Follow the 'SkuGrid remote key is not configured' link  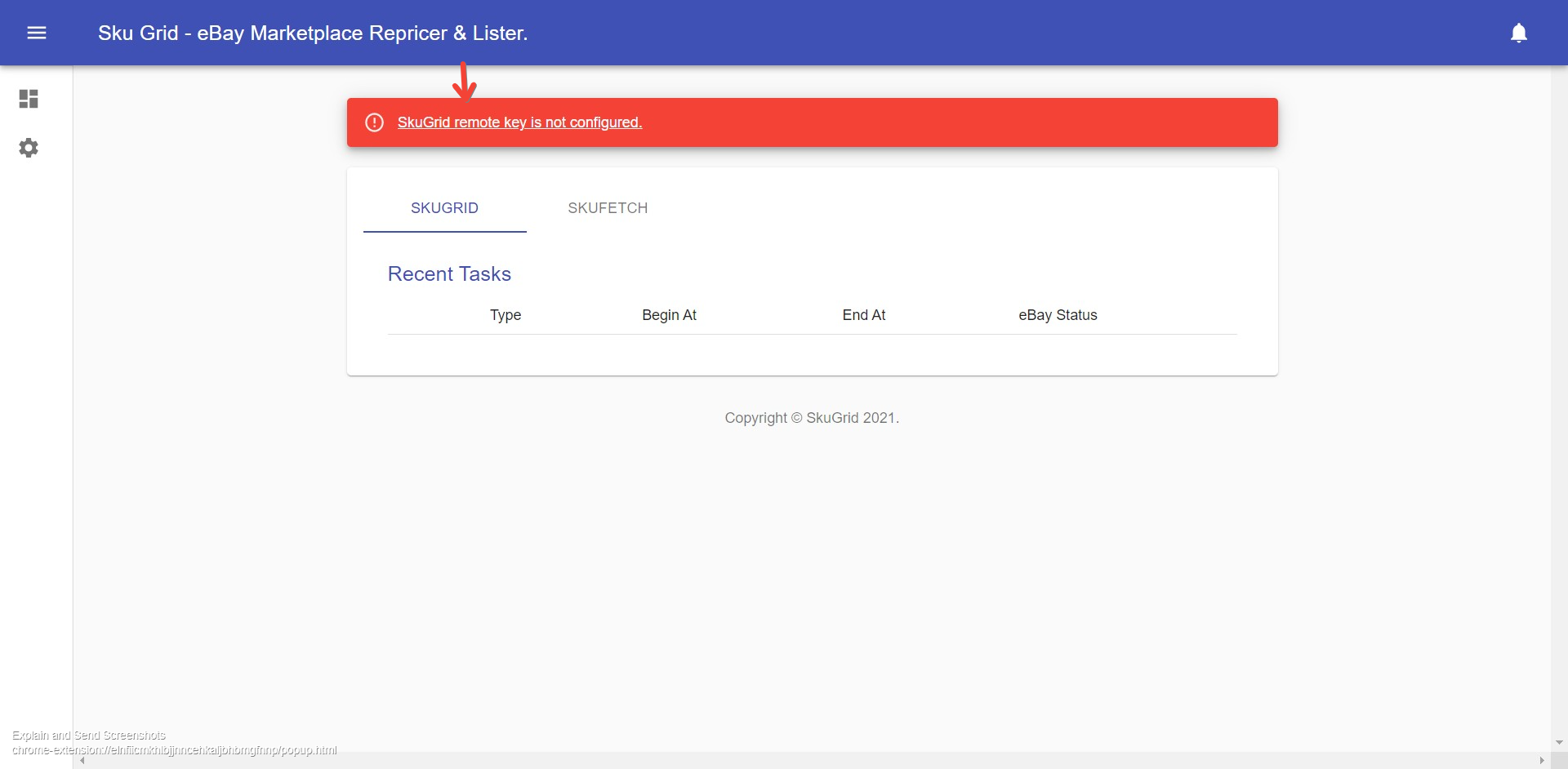tap(519, 122)
